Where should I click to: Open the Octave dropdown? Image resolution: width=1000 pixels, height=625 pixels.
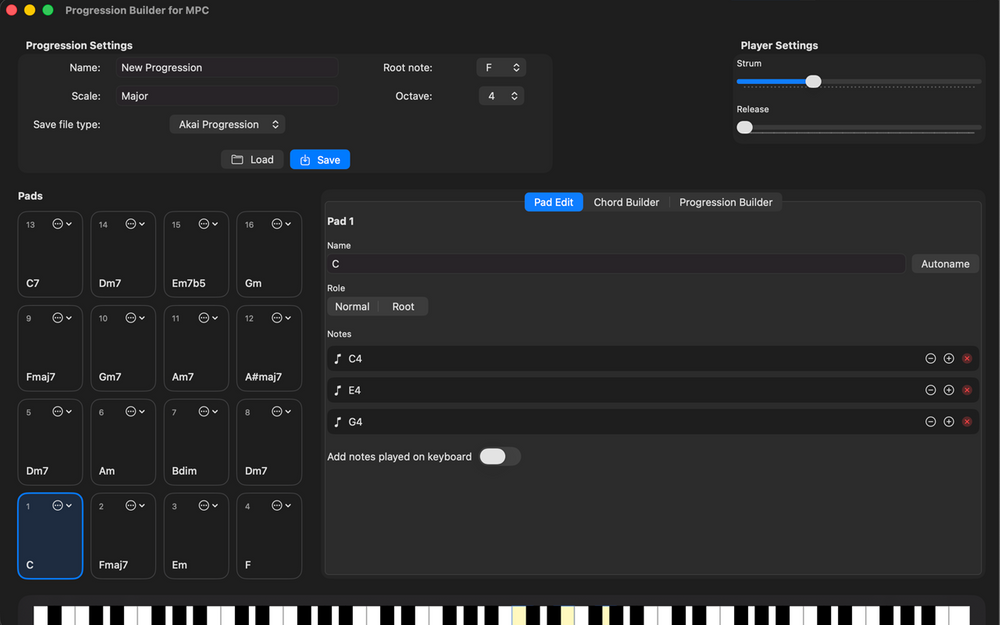click(x=501, y=96)
